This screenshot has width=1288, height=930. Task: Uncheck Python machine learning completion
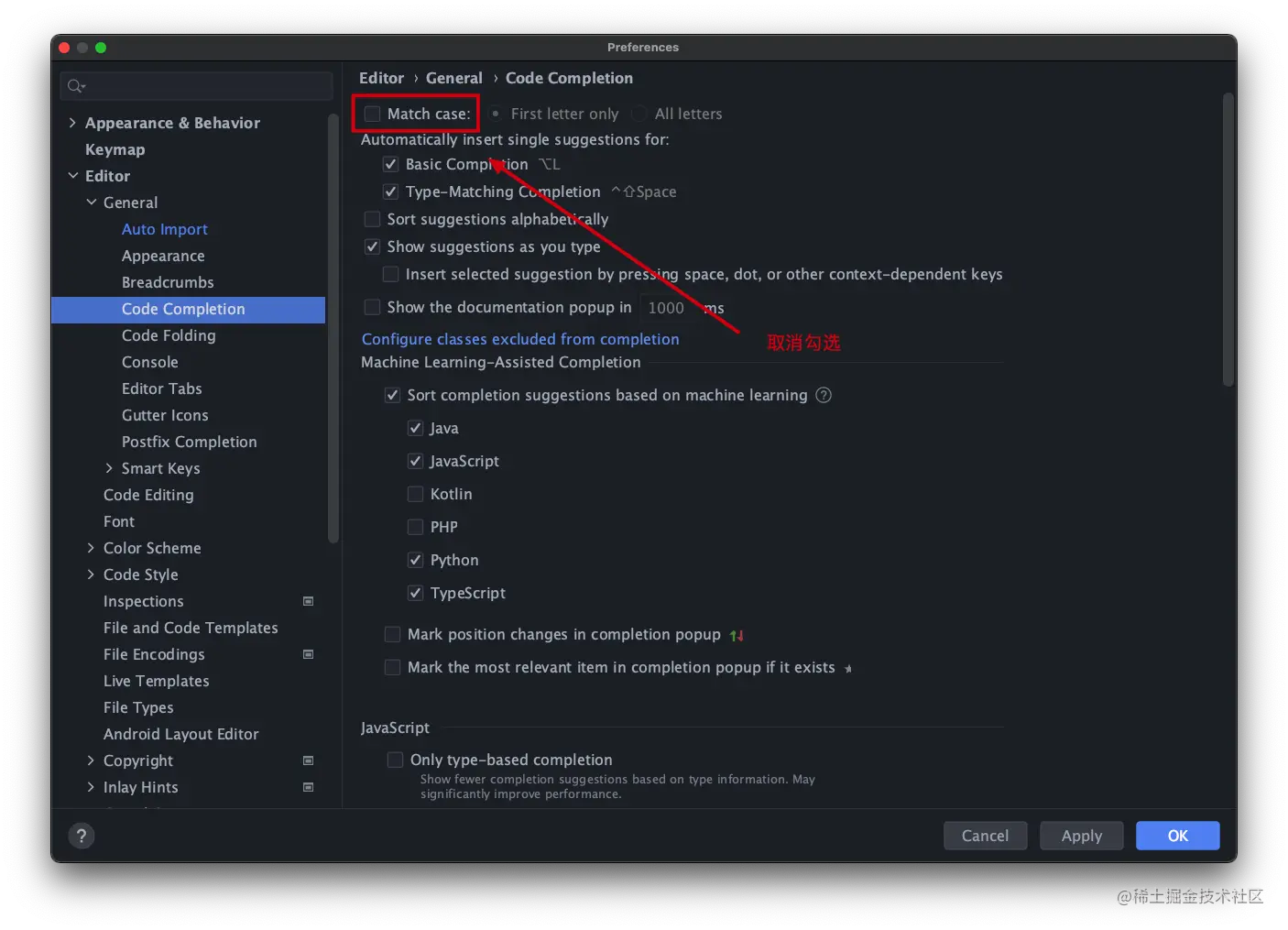pyautogui.click(x=415, y=560)
